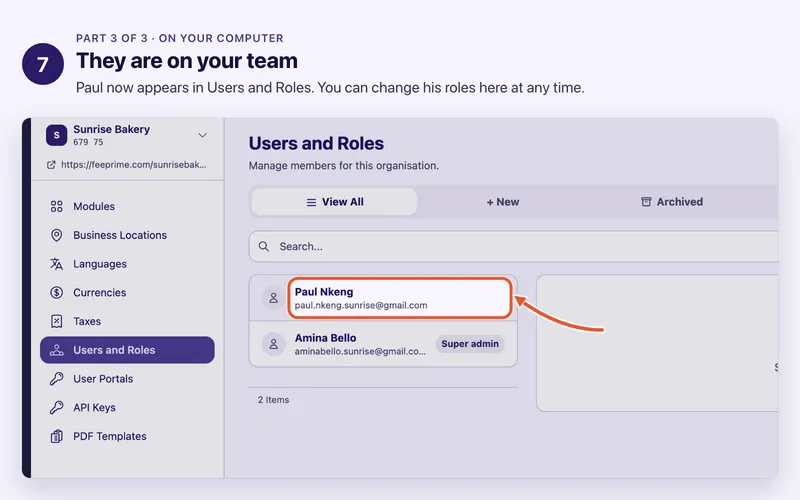800x500 pixels.
Task: Click the User Portals key icon
Action: tap(57, 379)
